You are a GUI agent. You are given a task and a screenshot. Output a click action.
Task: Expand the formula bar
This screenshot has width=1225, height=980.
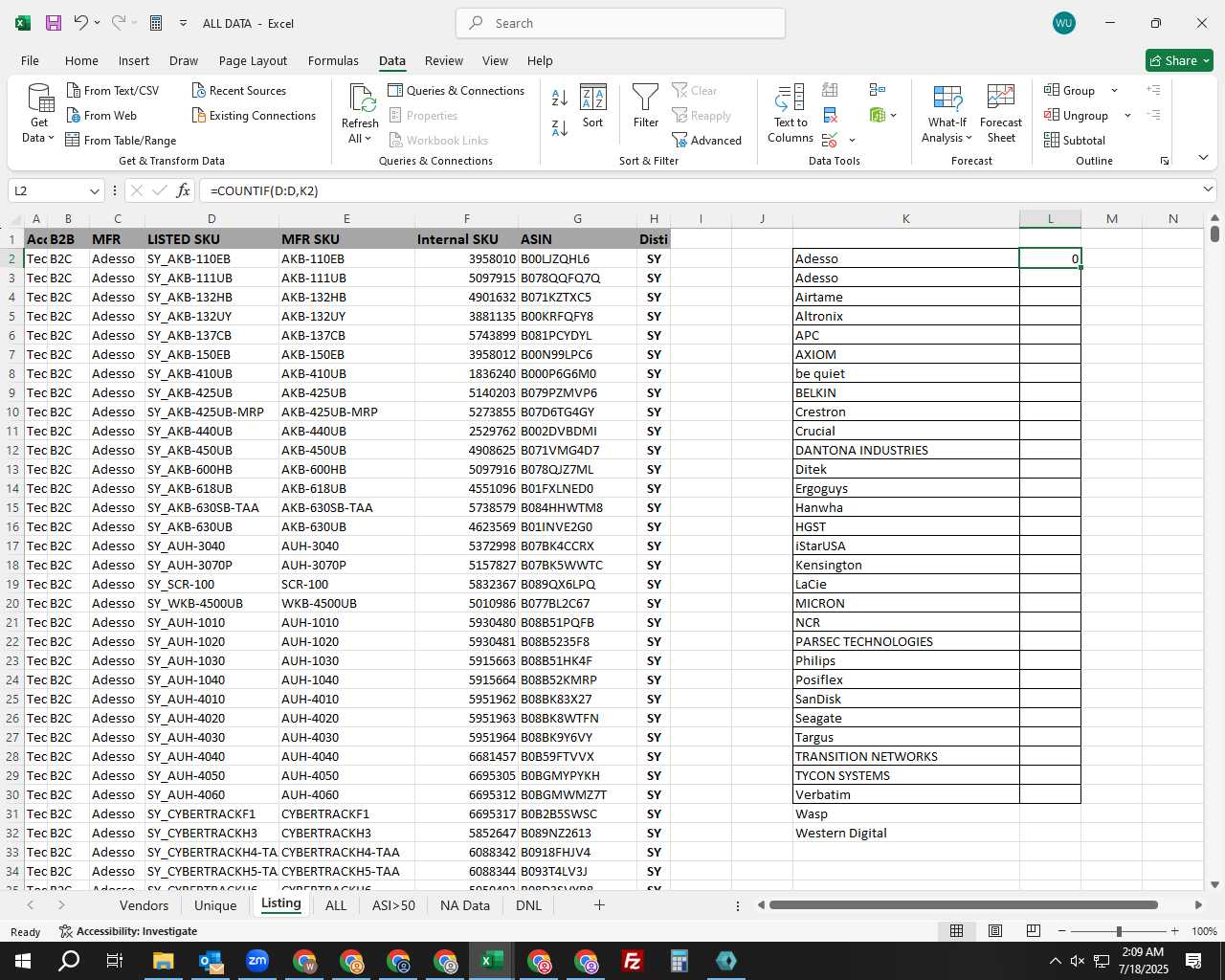[1208, 189]
